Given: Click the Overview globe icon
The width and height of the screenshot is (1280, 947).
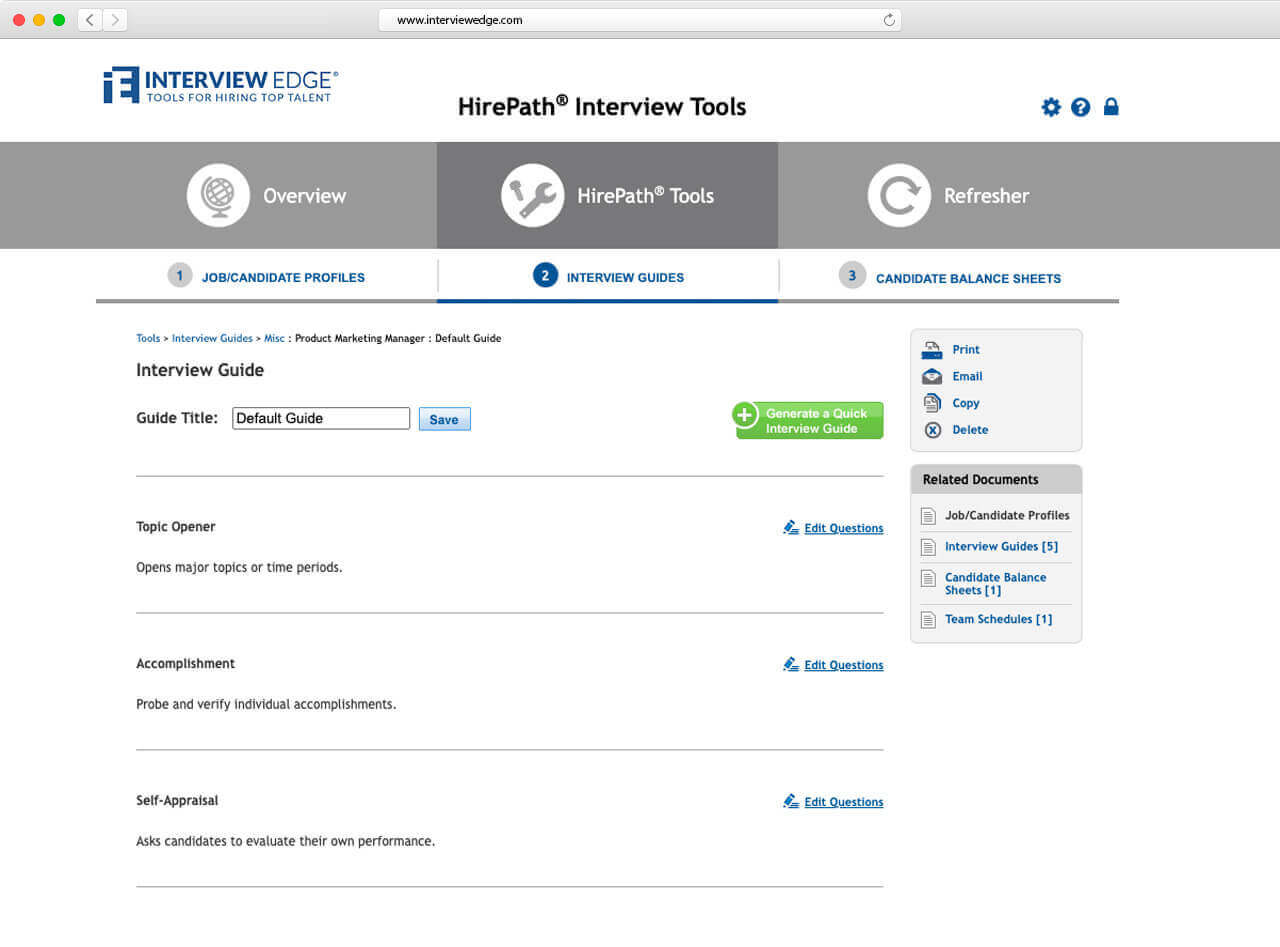Looking at the screenshot, I should pyautogui.click(x=218, y=195).
